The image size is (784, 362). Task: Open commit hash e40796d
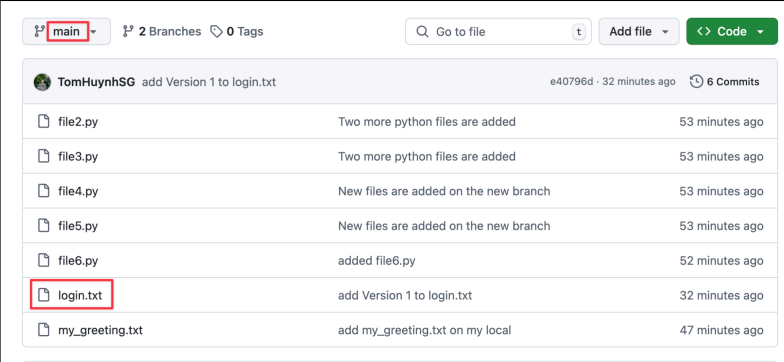(x=572, y=82)
